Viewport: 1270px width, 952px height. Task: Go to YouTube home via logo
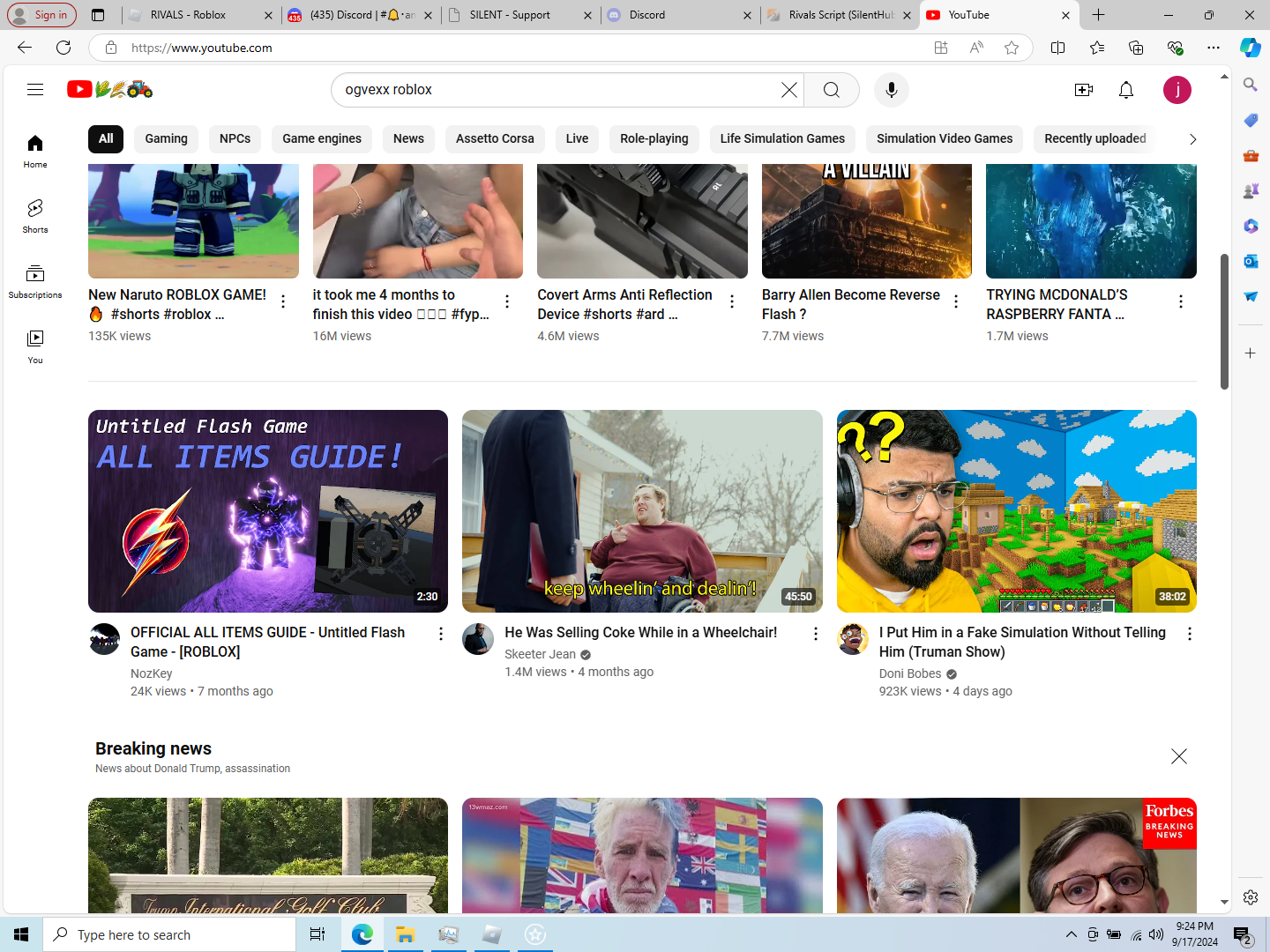109,89
